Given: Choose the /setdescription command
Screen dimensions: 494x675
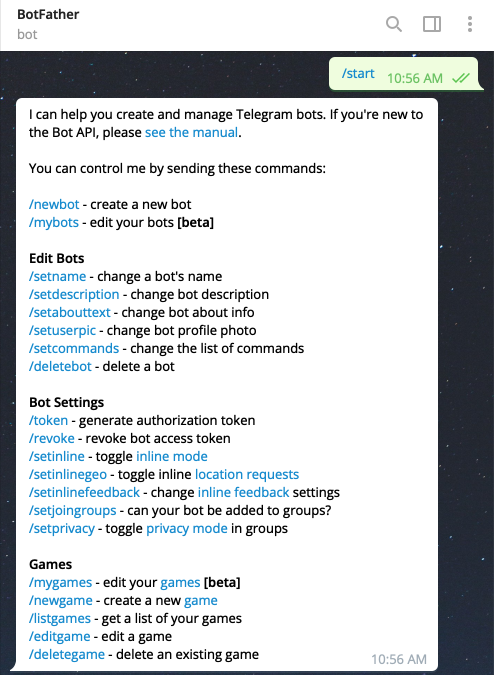Looking at the screenshot, I should point(74,294).
